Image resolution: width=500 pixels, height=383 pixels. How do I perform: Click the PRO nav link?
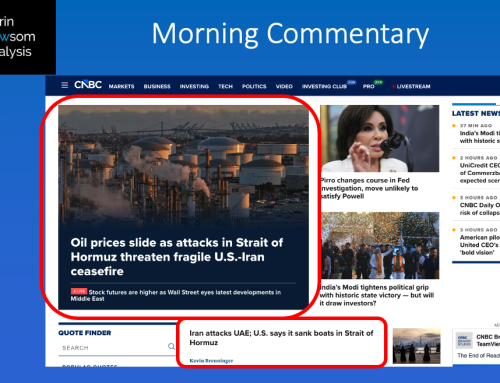coord(368,86)
